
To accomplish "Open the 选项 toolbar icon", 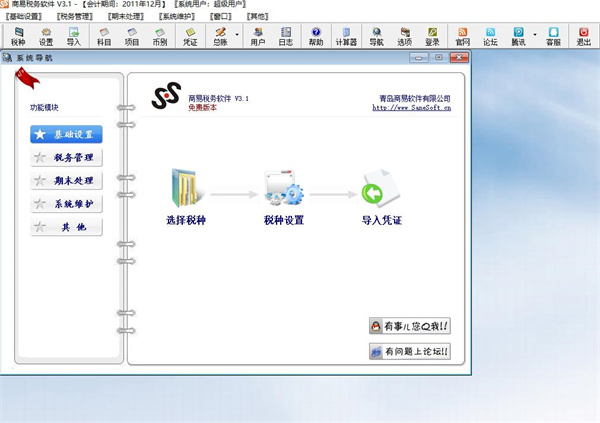I will (x=404, y=36).
